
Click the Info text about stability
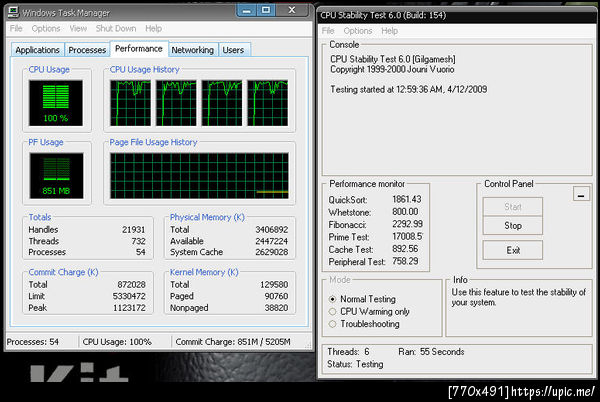pos(518,297)
